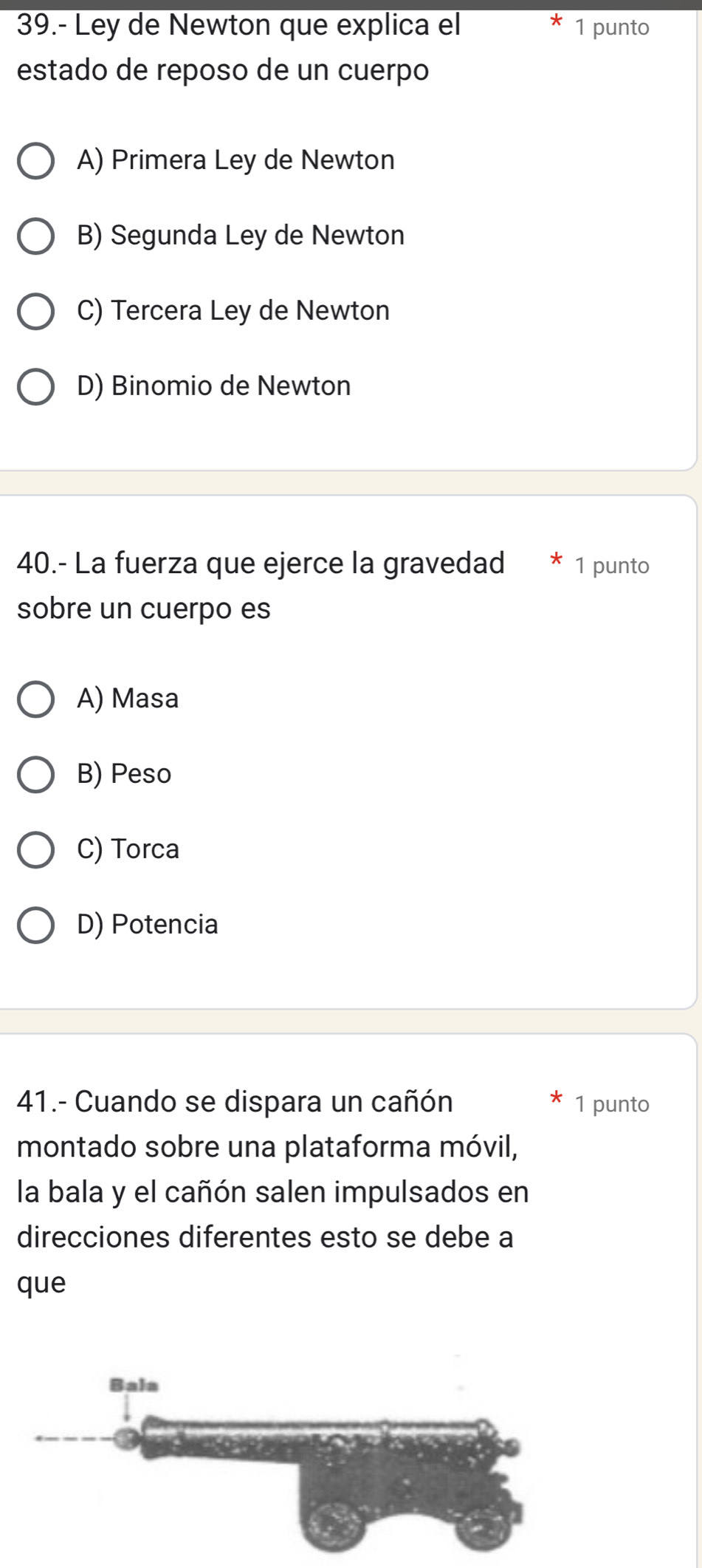Select the Potencia radio button
702x1568 pixels.
click(x=35, y=925)
